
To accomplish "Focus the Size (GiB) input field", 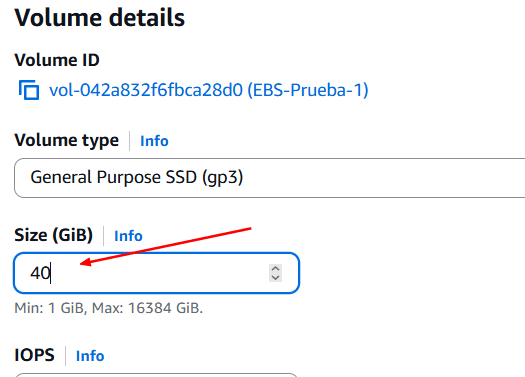I will (156, 273).
